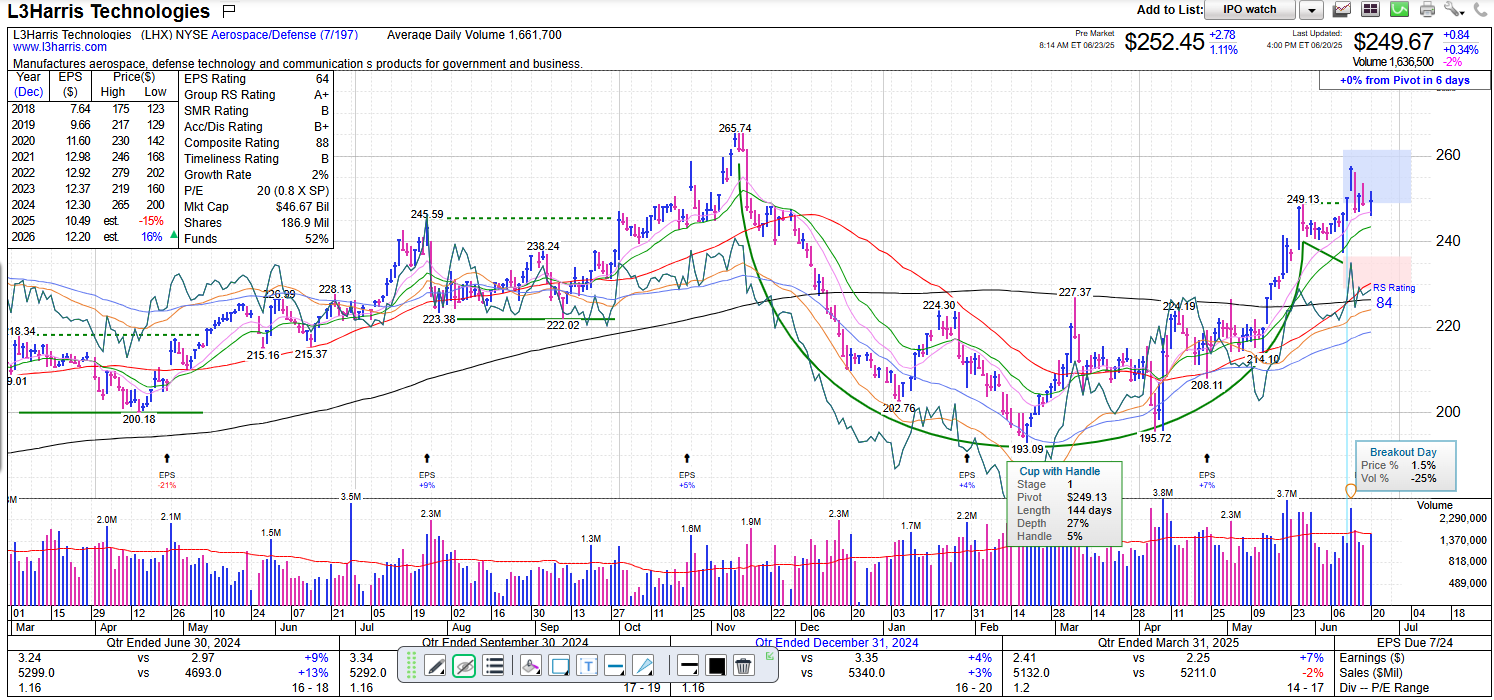Print the chart with printer icon
This screenshot has height=700, width=1494.
(1427, 10)
